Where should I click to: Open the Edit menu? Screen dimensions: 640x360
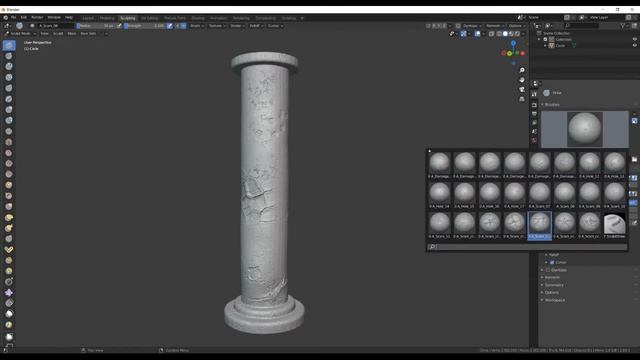(24, 18)
